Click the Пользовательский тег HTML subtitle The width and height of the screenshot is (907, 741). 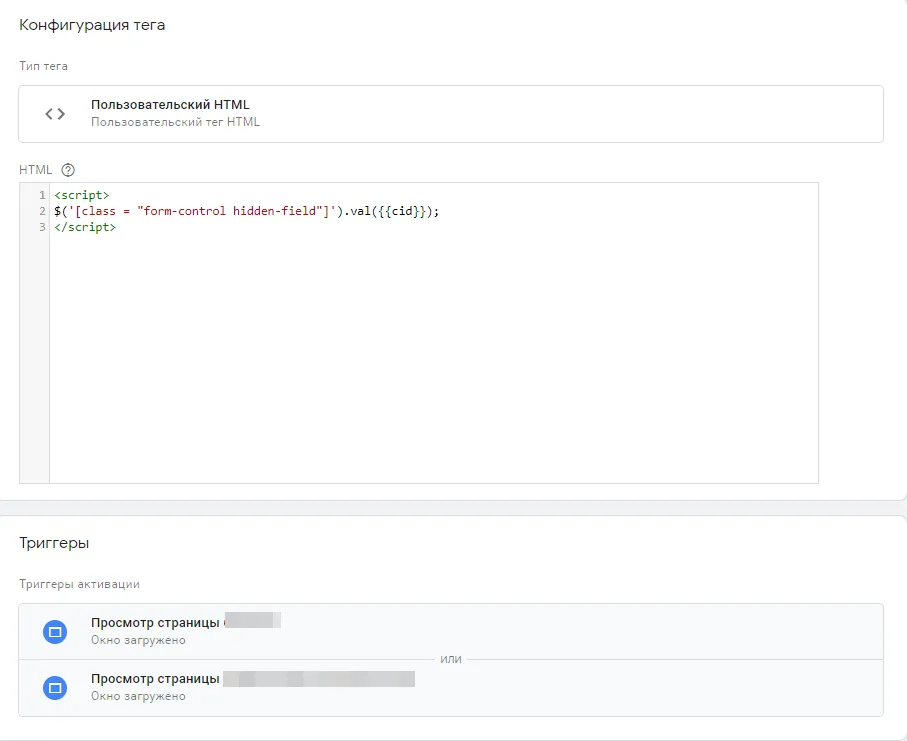pos(175,122)
